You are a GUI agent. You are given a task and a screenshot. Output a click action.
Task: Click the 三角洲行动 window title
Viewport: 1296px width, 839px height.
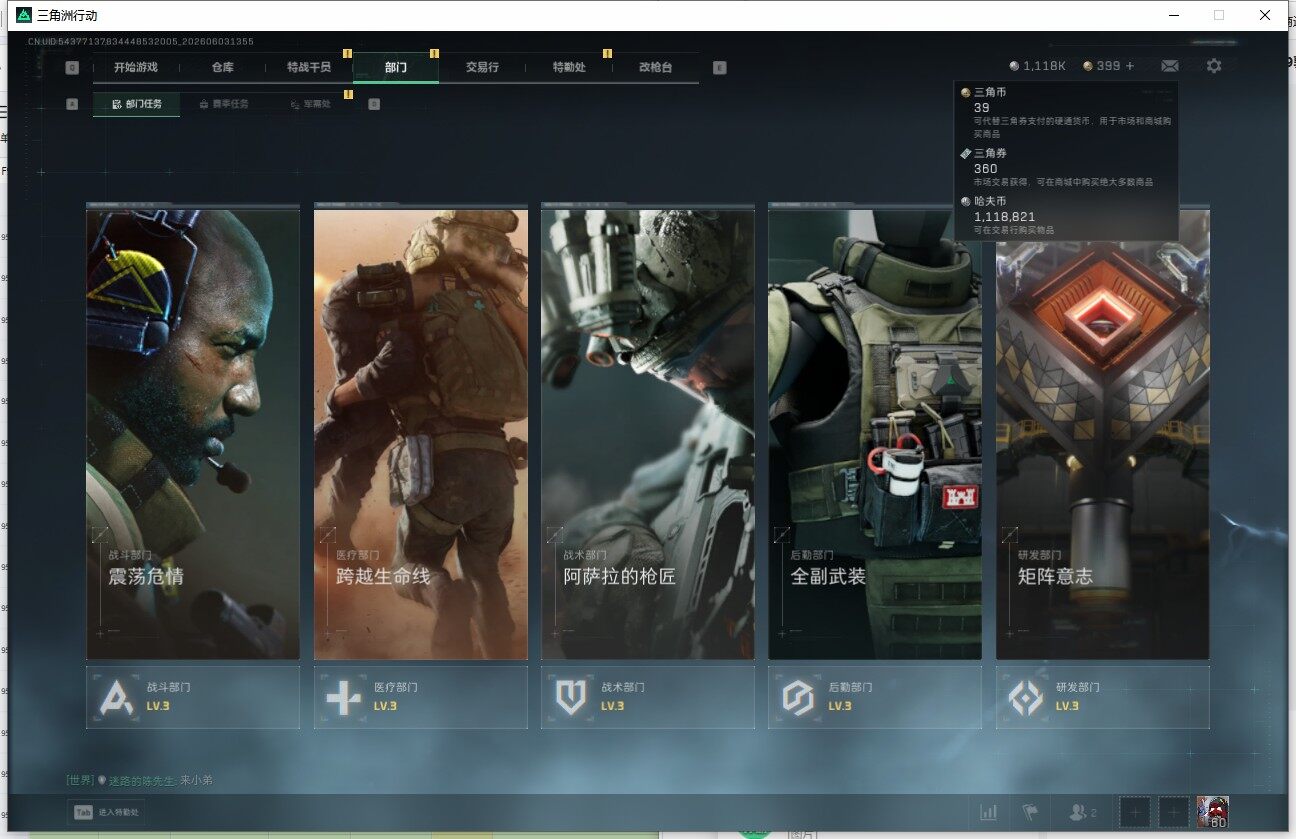[68, 15]
